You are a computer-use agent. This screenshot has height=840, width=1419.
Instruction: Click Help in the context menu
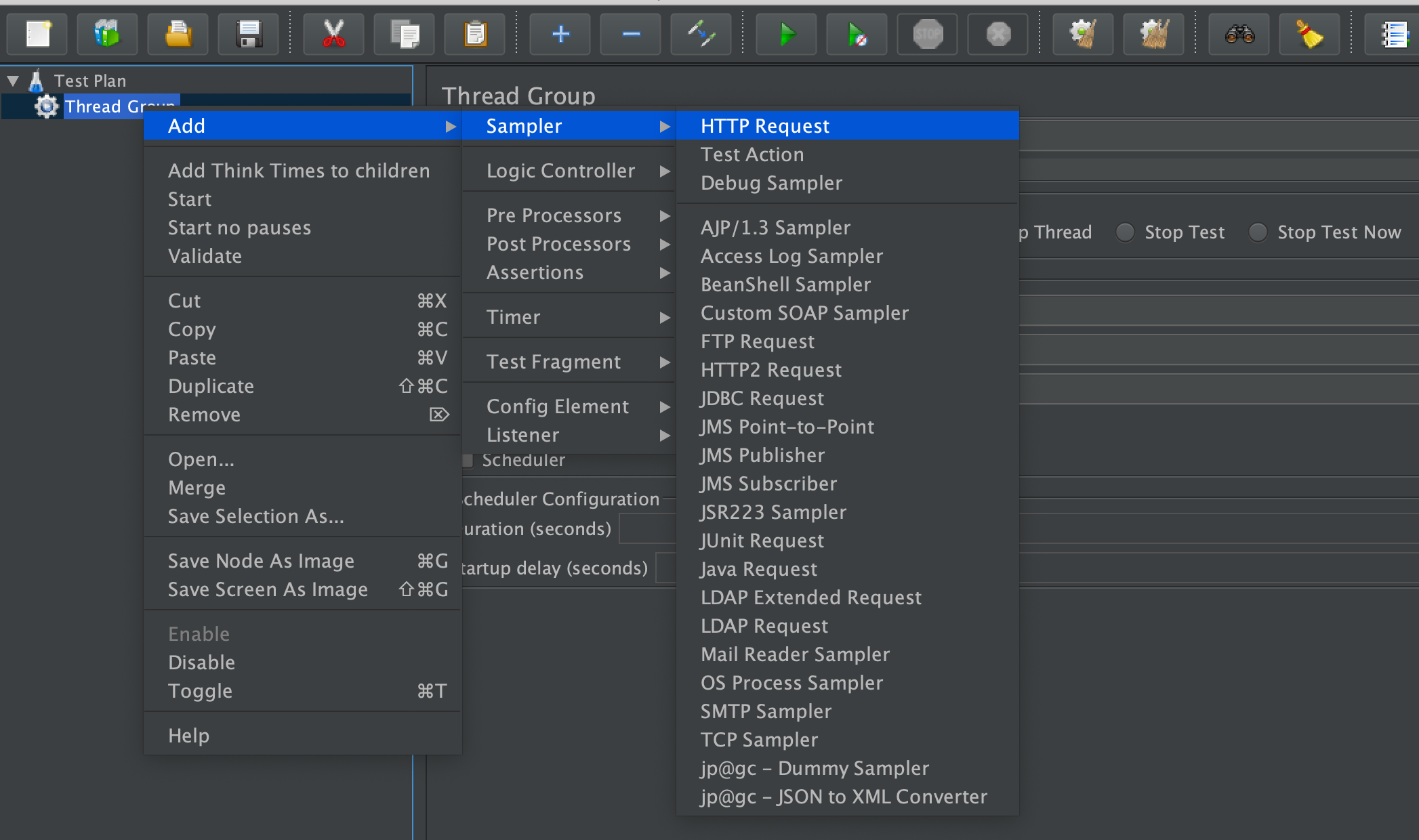pos(188,736)
